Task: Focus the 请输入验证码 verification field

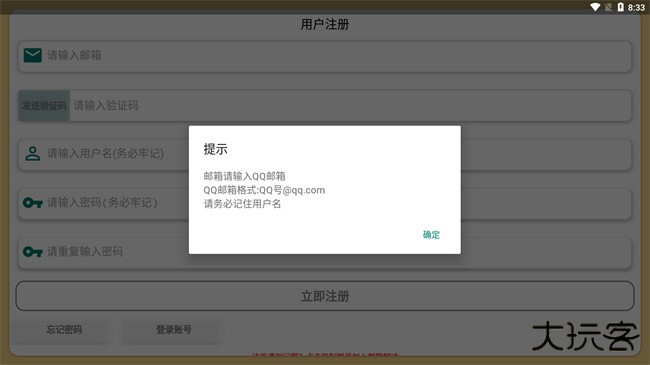Action: tap(350, 106)
